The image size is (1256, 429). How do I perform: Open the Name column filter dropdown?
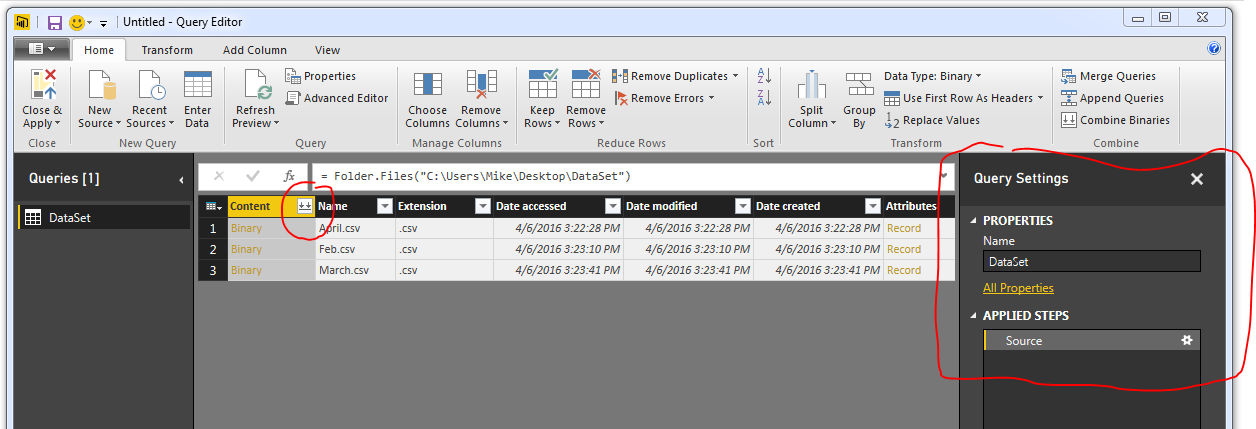point(384,206)
